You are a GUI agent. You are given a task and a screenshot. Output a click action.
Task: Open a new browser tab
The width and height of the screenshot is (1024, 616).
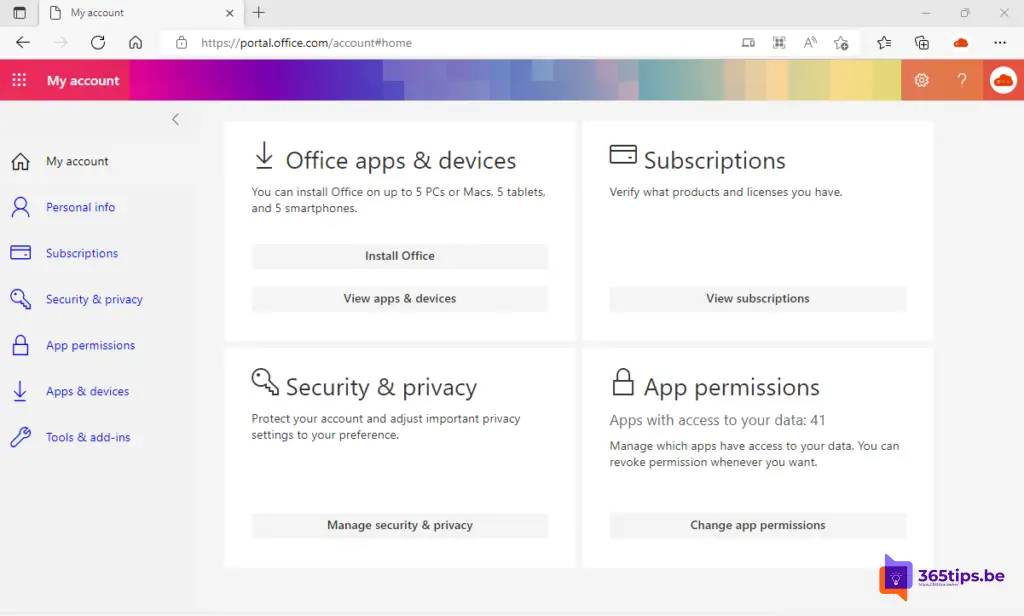pyautogui.click(x=259, y=13)
